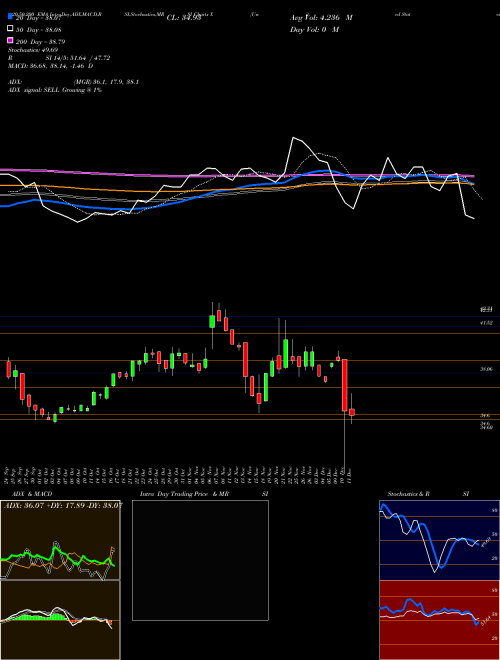Click the last red candlestick dated 11 Dec
The image size is (500, 660).
coord(352,412)
